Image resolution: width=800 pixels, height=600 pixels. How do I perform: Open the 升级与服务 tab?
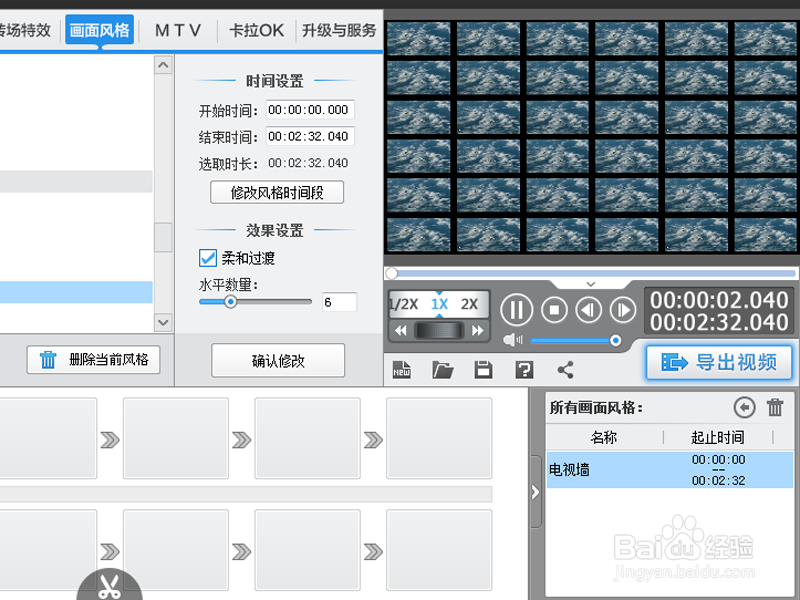[x=339, y=30]
